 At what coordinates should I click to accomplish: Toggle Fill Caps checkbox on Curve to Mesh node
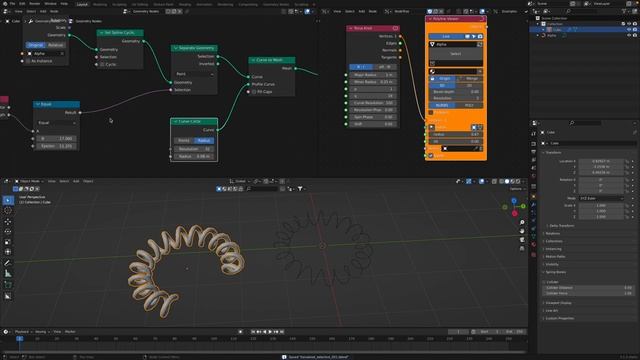pyautogui.click(x=254, y=92)
